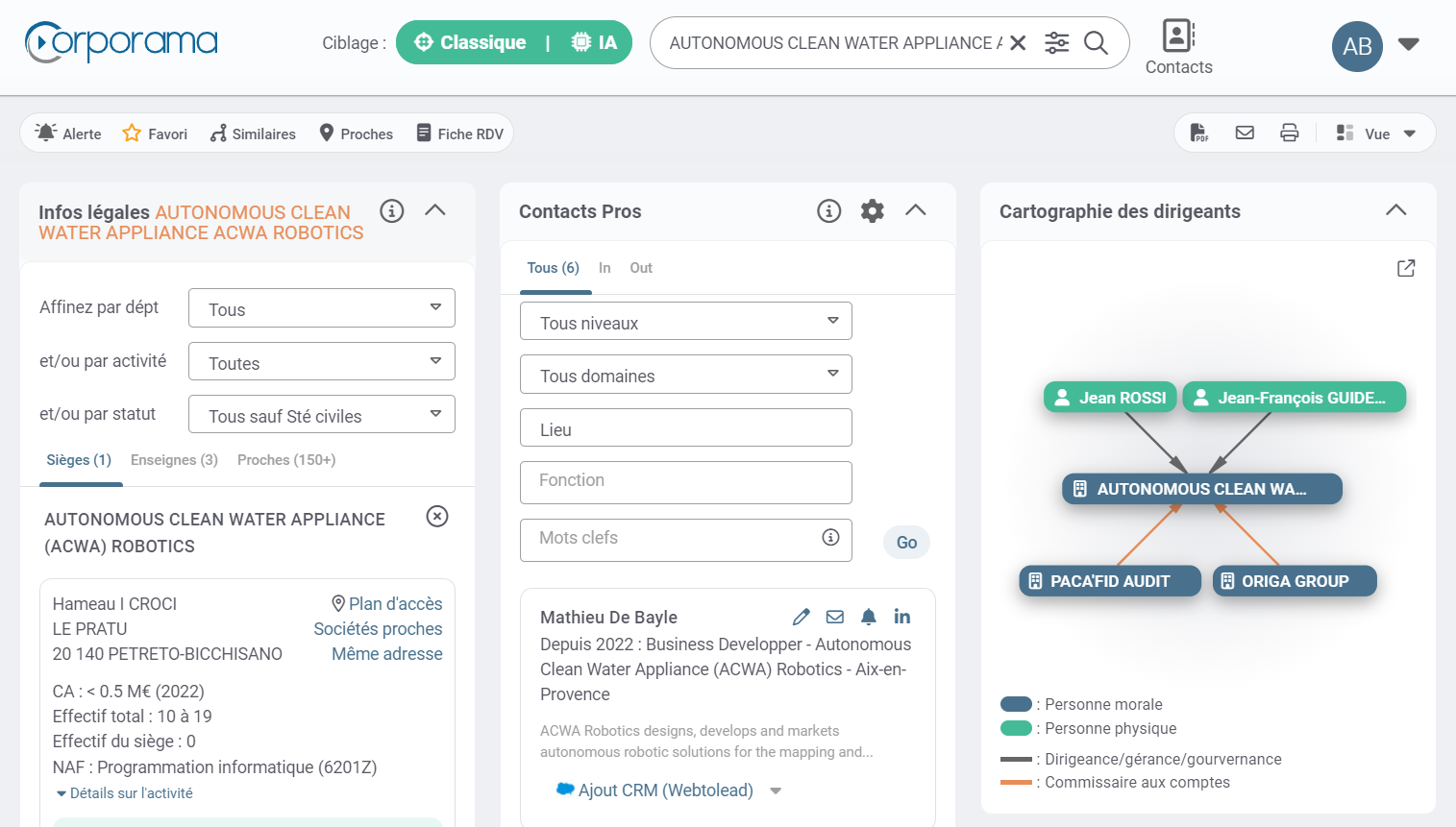Open cartography in external window
The width and height of the screenshot is (1456, 827).
pyautogui.click(x=1405, y=268)
